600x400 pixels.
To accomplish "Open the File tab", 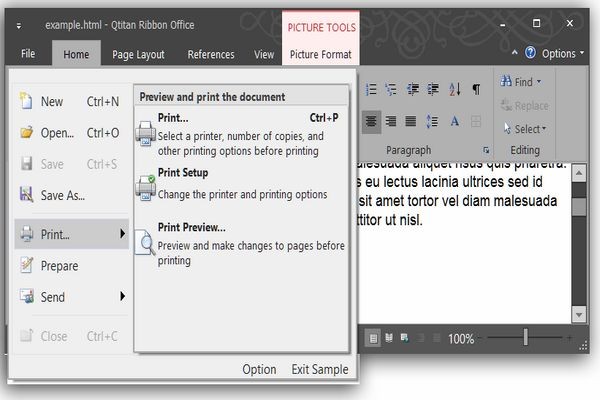I will pyautogui.click(x=28, y=54).
